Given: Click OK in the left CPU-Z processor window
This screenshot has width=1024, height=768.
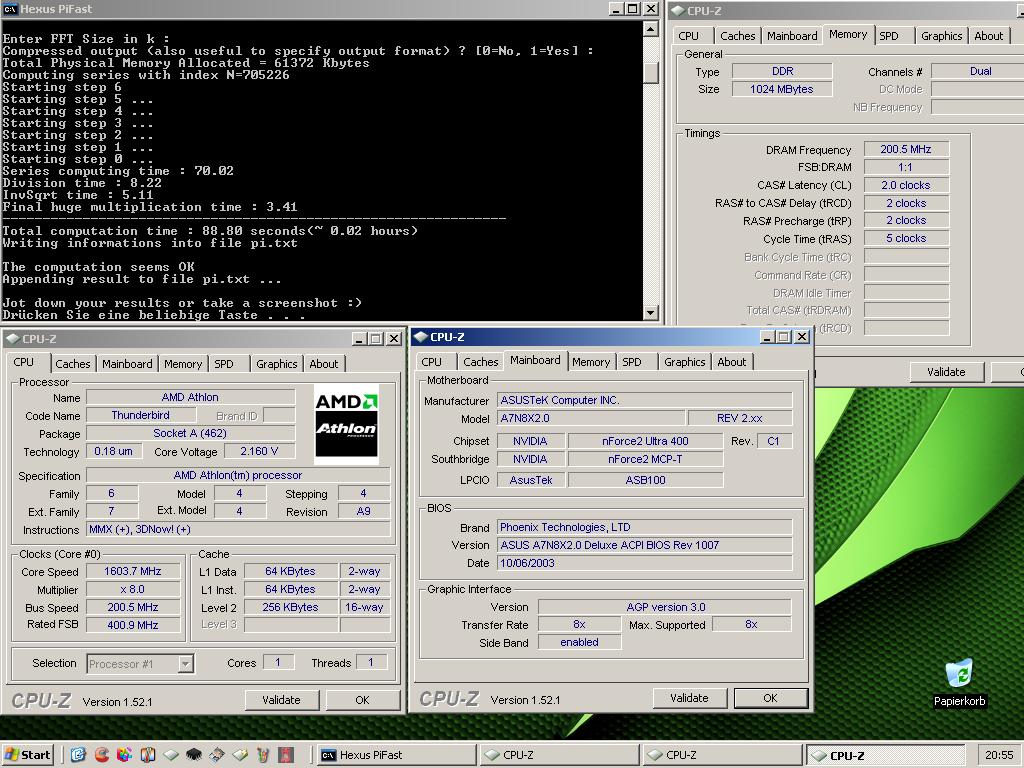Looking at the screenshot, I should [x=362, y=699].
